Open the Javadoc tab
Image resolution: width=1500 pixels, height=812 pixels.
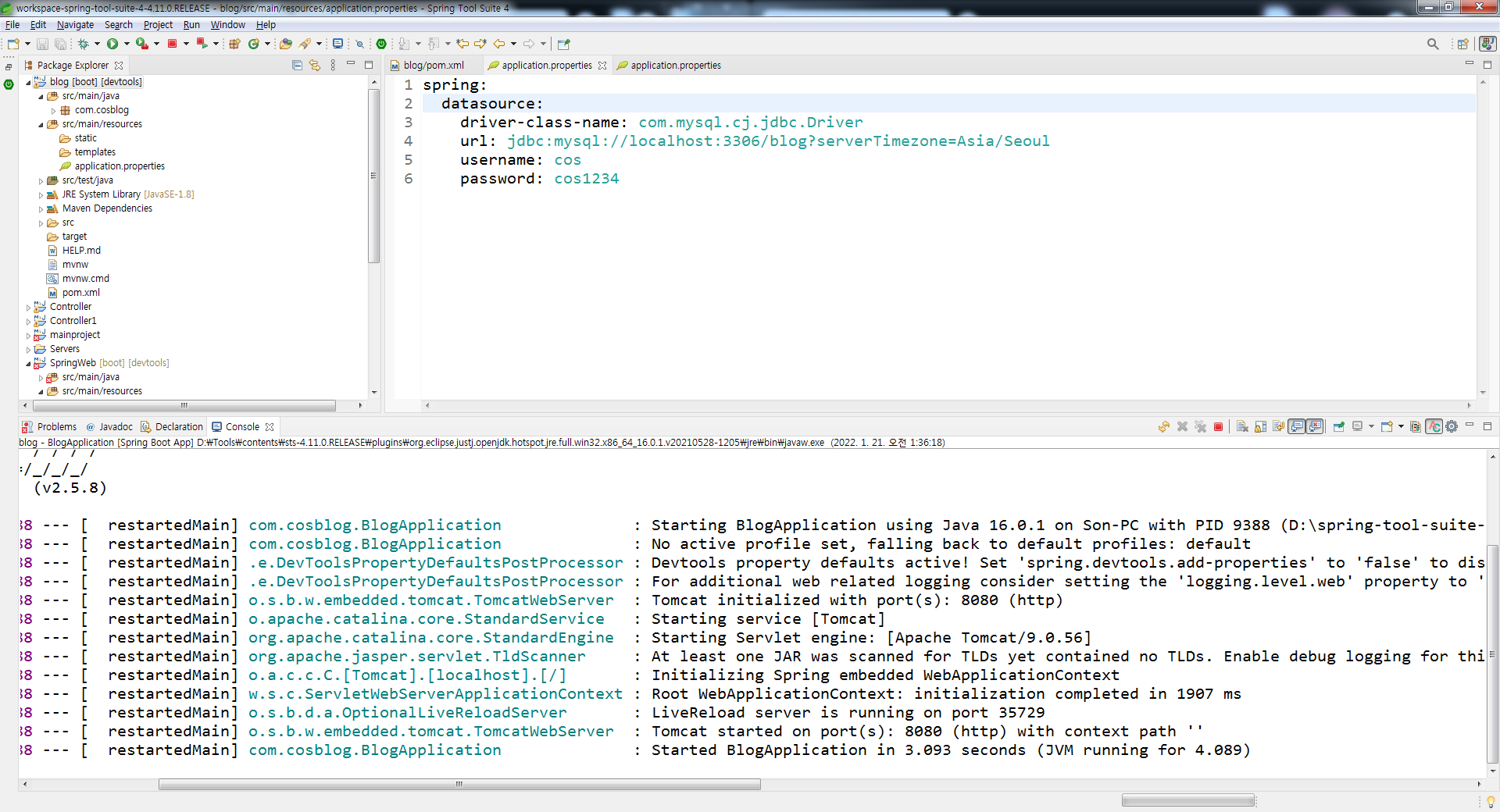109,426
